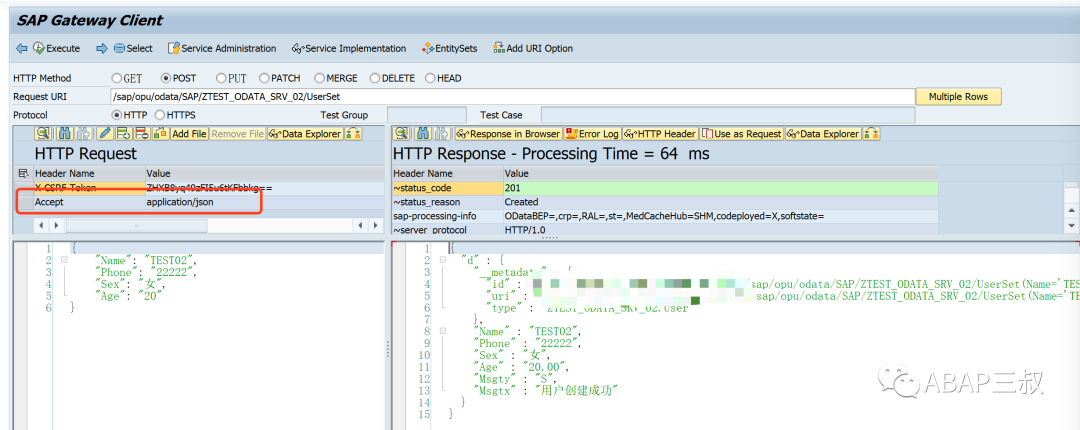The width and height of the screenshot is (1080, 430).
Task: Choose the HTTP protocol option
Action: coord(116,115)
